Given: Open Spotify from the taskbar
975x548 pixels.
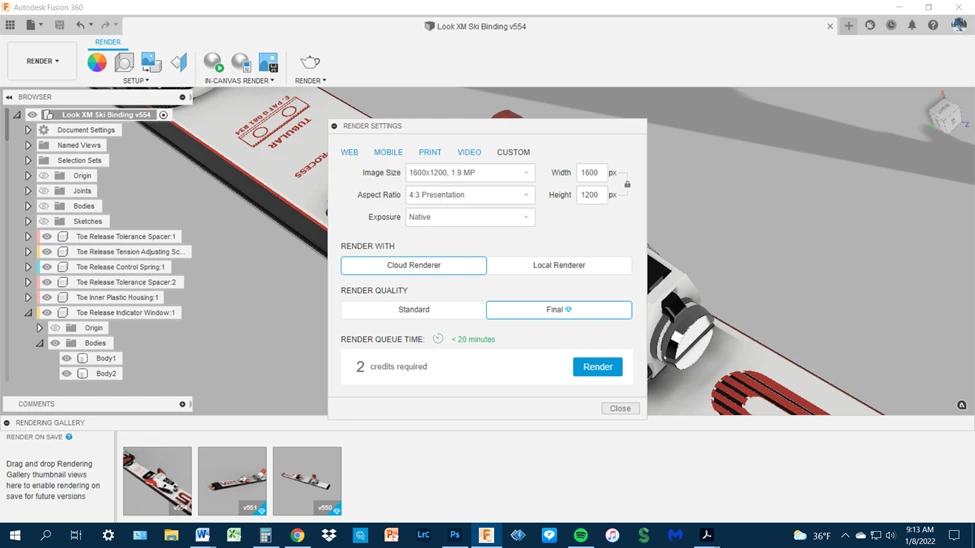Looking at the screenshot, I should coord(581,535).
